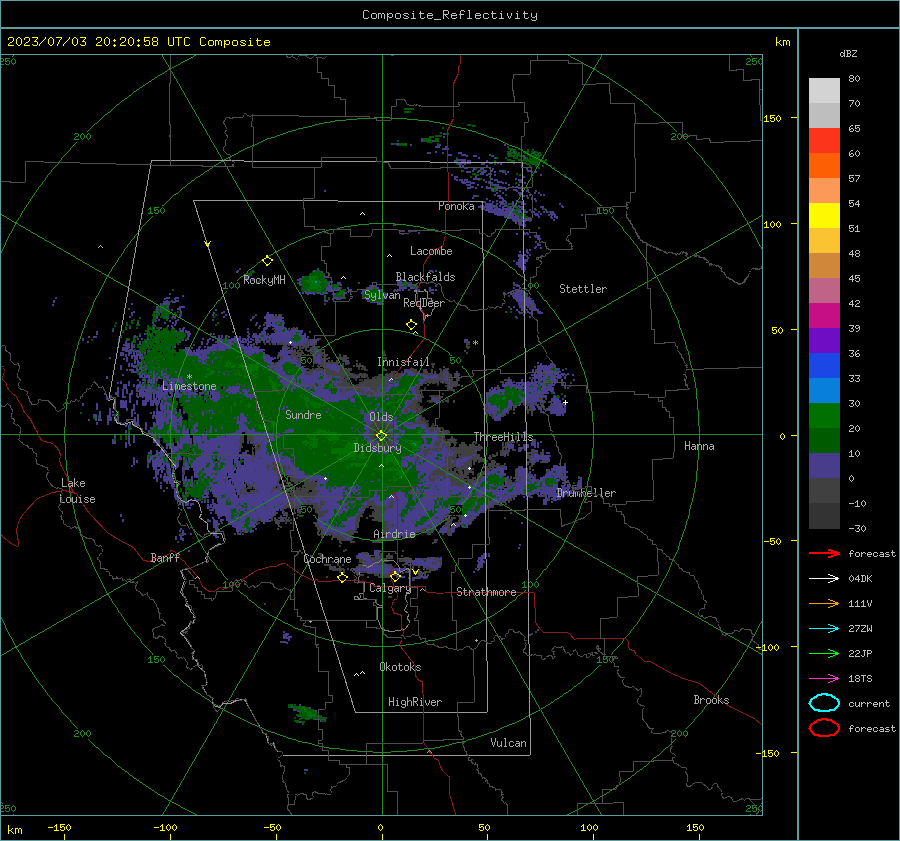Select the red forecast oval icon
Viewport: 900px width, 841px height.
pos(824,728)
